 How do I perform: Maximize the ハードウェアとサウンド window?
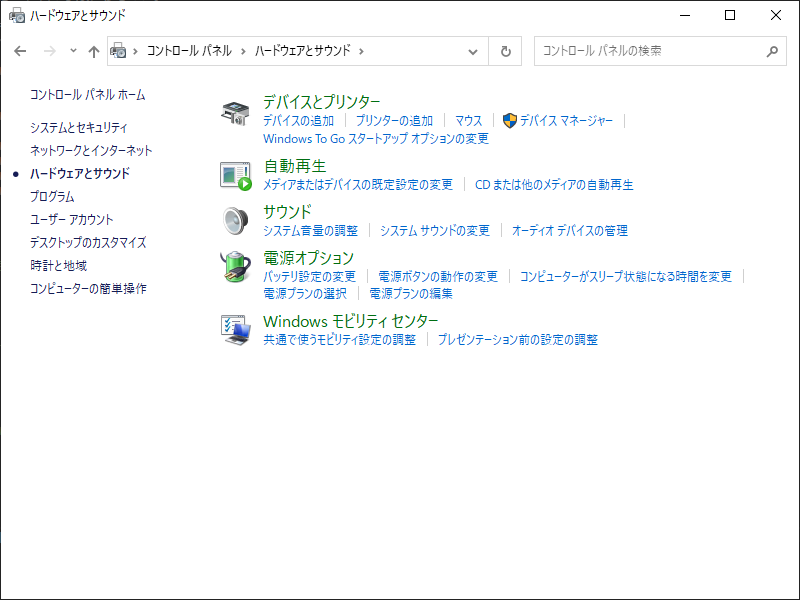(x=730, y=15)
